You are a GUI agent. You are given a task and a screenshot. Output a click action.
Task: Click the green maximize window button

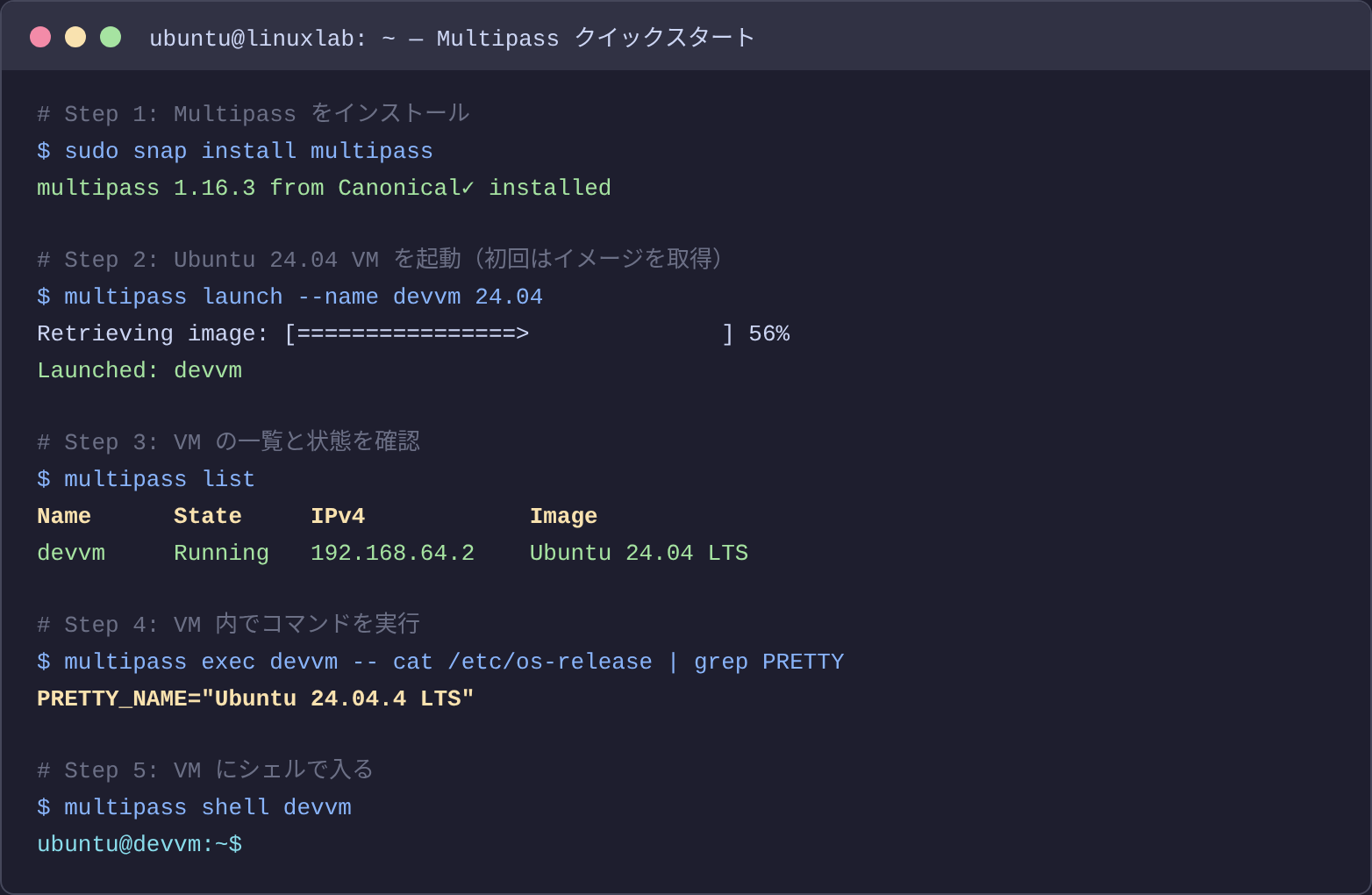pyautogui.click(x=111, y=37)
